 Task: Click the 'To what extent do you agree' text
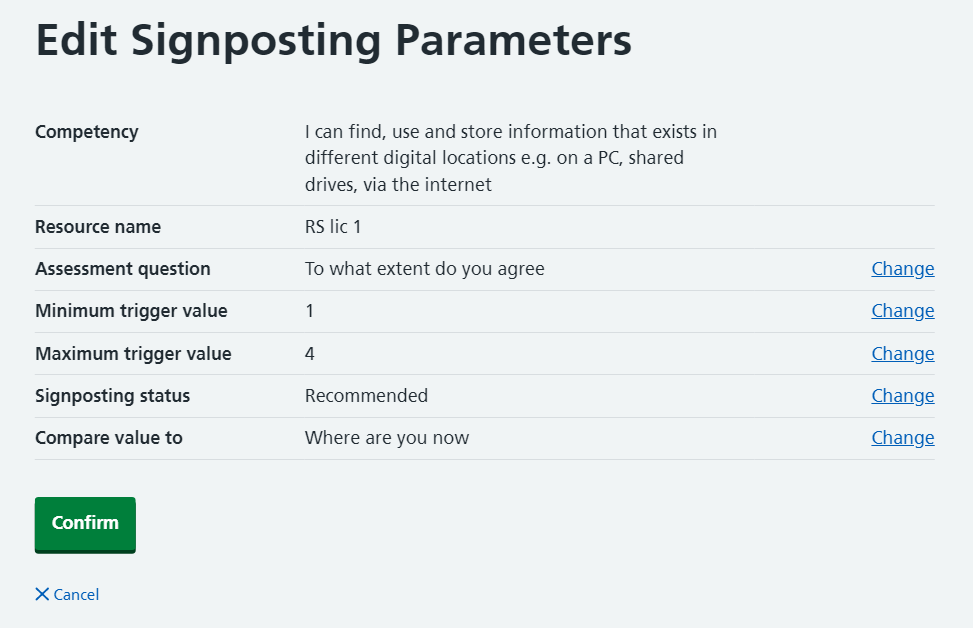(x=424, y=269)
